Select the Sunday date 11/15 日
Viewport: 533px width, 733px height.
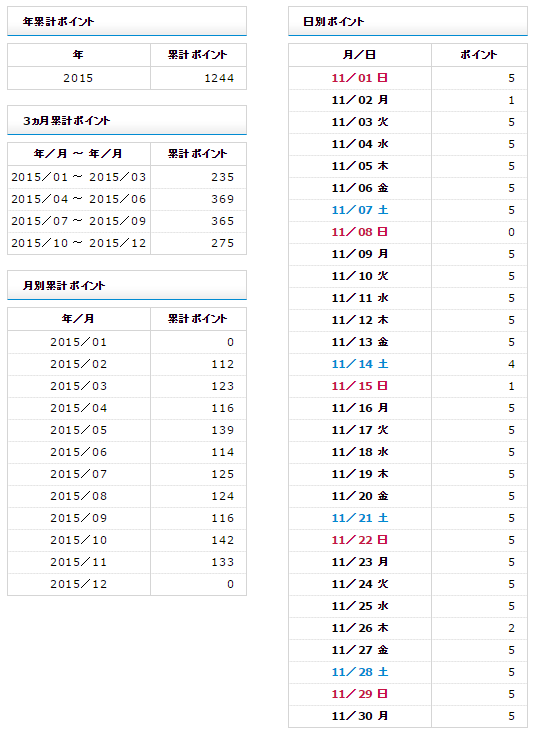pos(360,386)
